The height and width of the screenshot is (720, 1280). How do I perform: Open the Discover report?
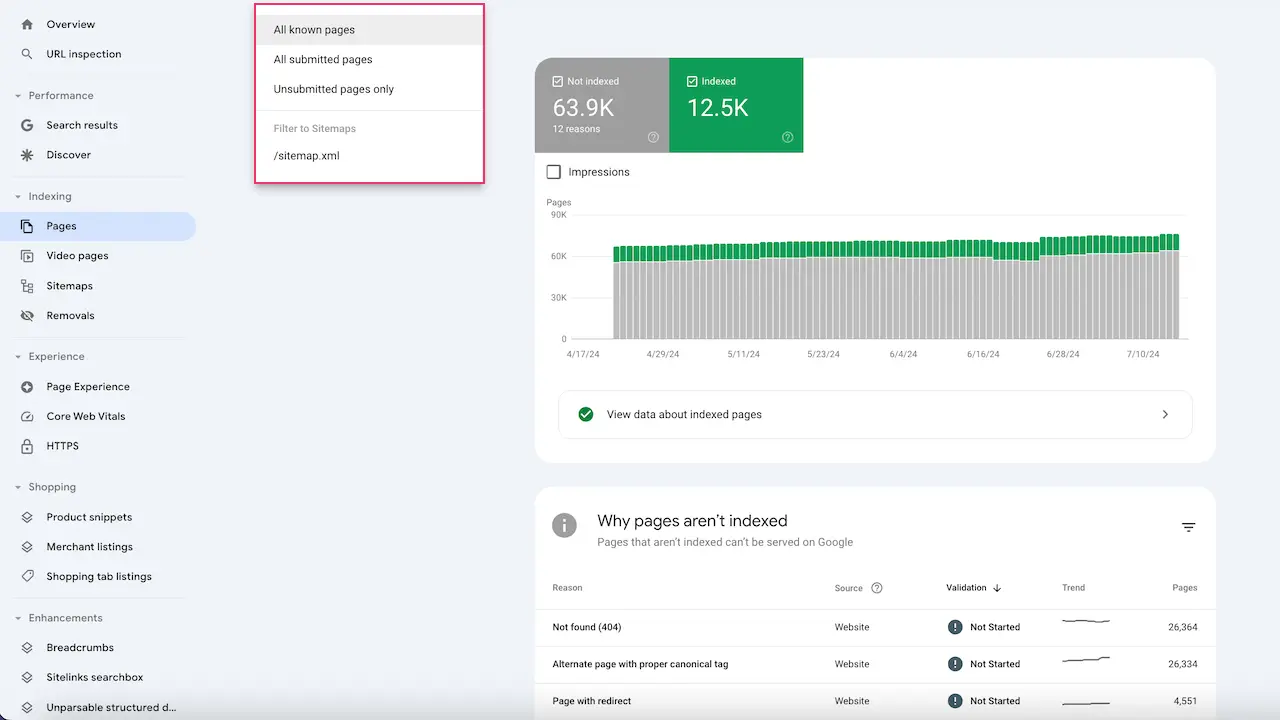[x=68, y=155]
